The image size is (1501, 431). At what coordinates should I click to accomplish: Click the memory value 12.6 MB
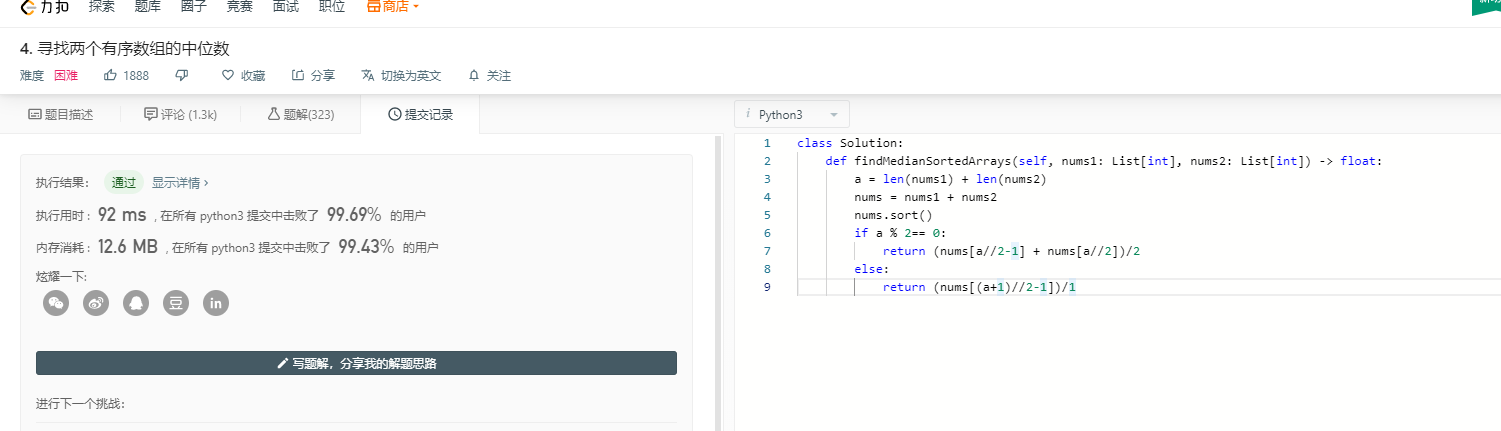pos(129,247)
